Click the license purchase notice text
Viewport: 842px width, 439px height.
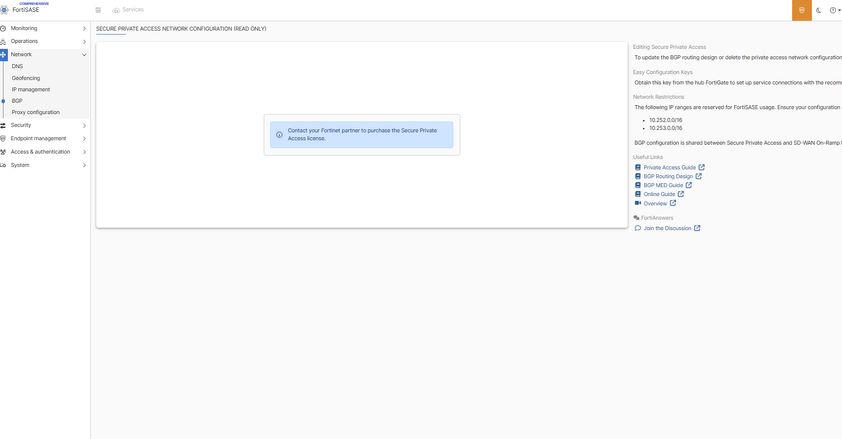362,134
